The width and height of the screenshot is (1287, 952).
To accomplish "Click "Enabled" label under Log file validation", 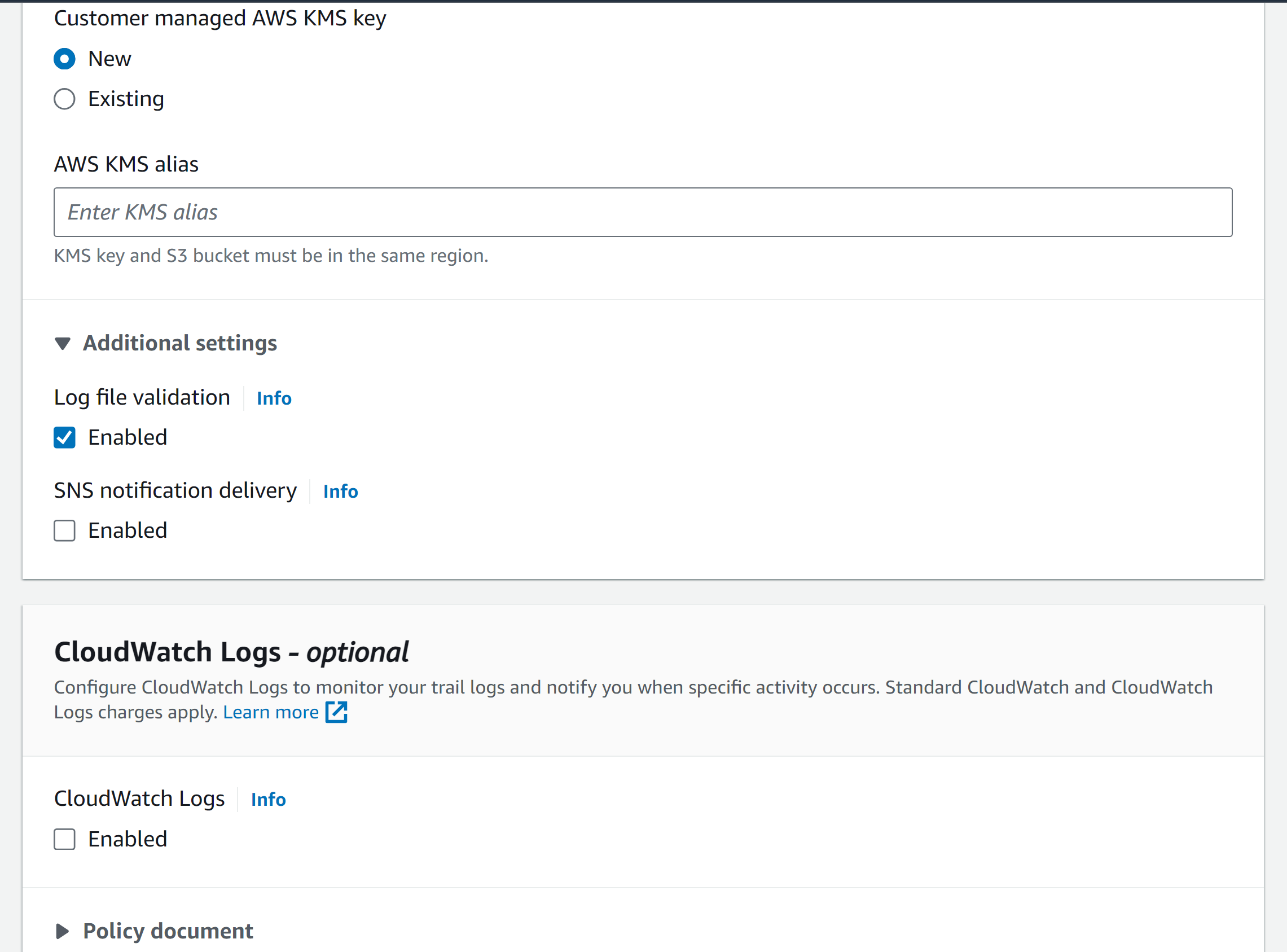I will click(128, 437).
